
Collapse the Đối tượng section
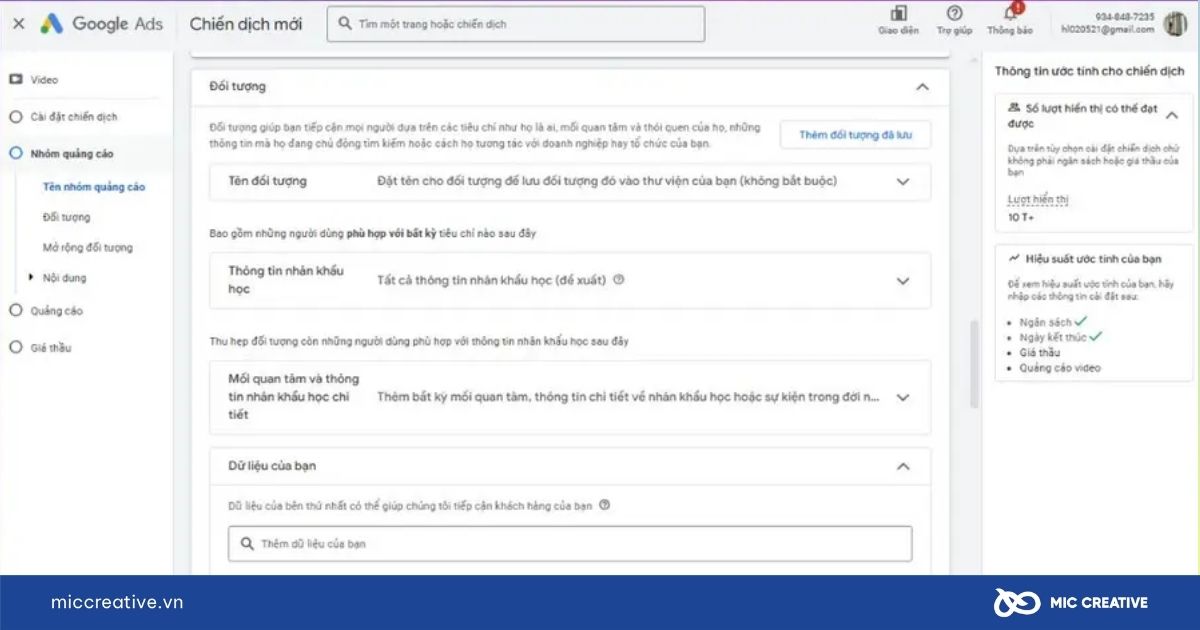pyautogui.click(x=922, y=87)
